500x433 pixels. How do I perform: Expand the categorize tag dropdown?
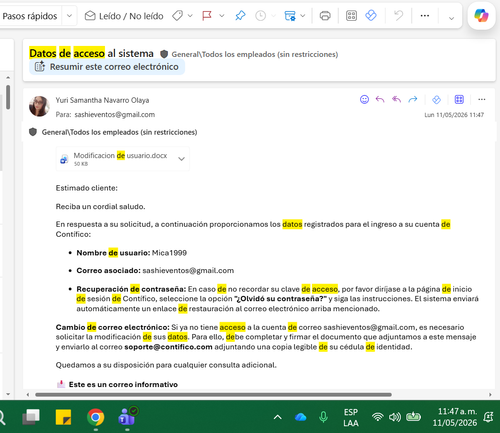[190, 16]
